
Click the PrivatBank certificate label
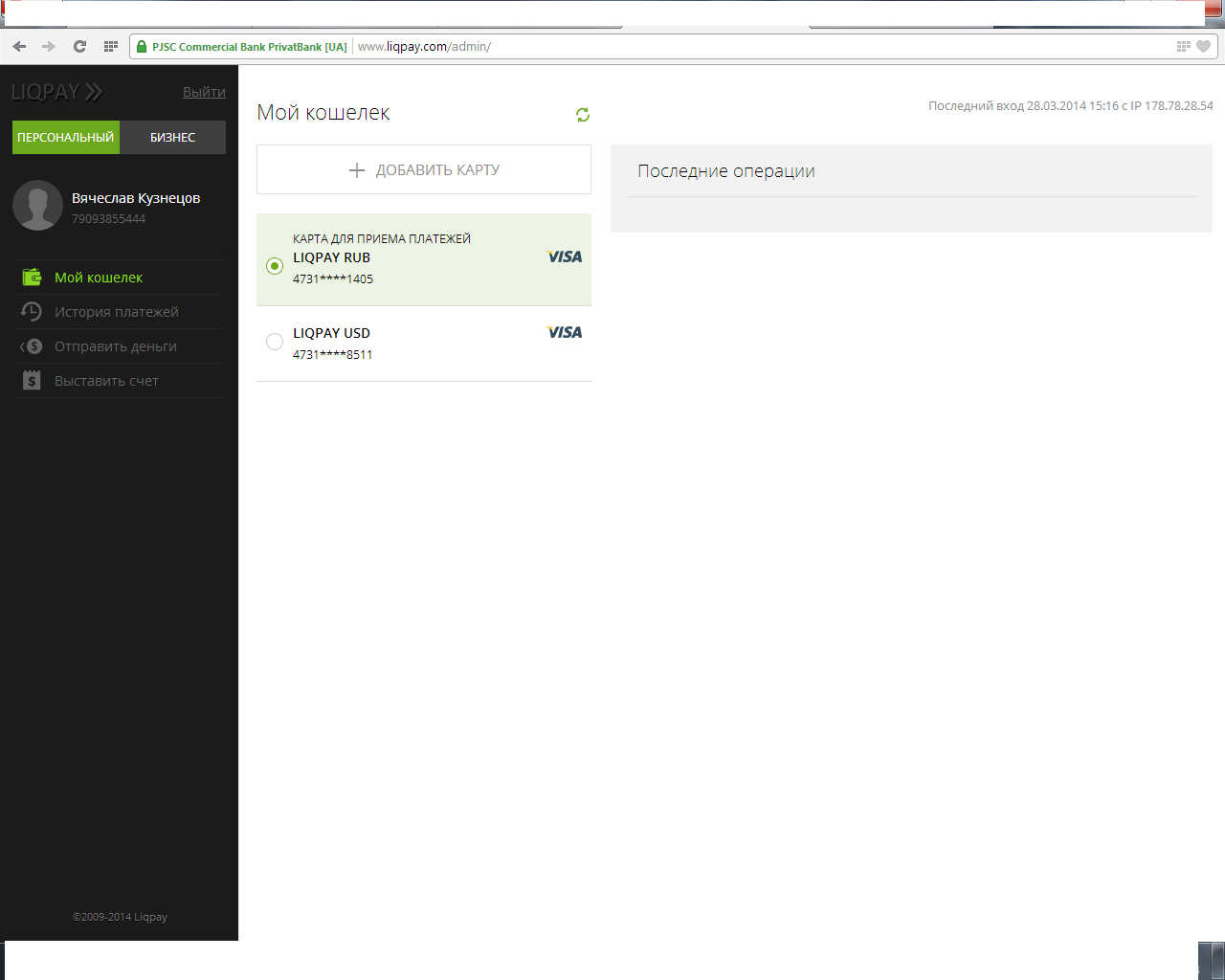pos(249,47)
